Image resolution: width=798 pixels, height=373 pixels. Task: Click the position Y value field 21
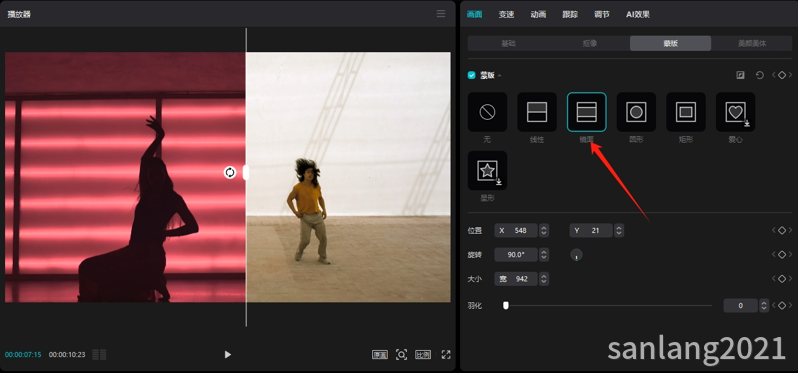tap(591, 231)
